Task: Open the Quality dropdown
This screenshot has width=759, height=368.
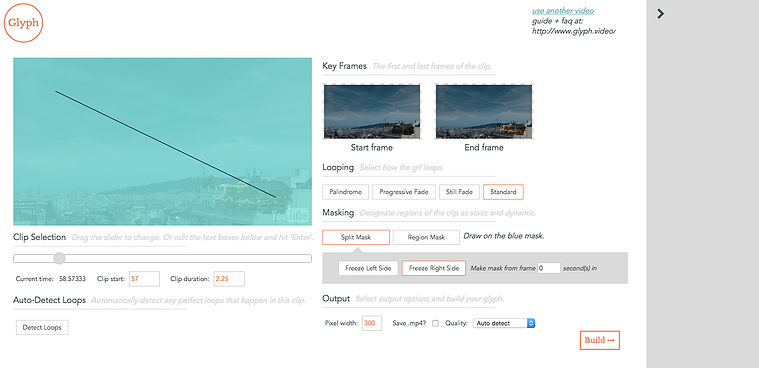Action: (504, 323)
